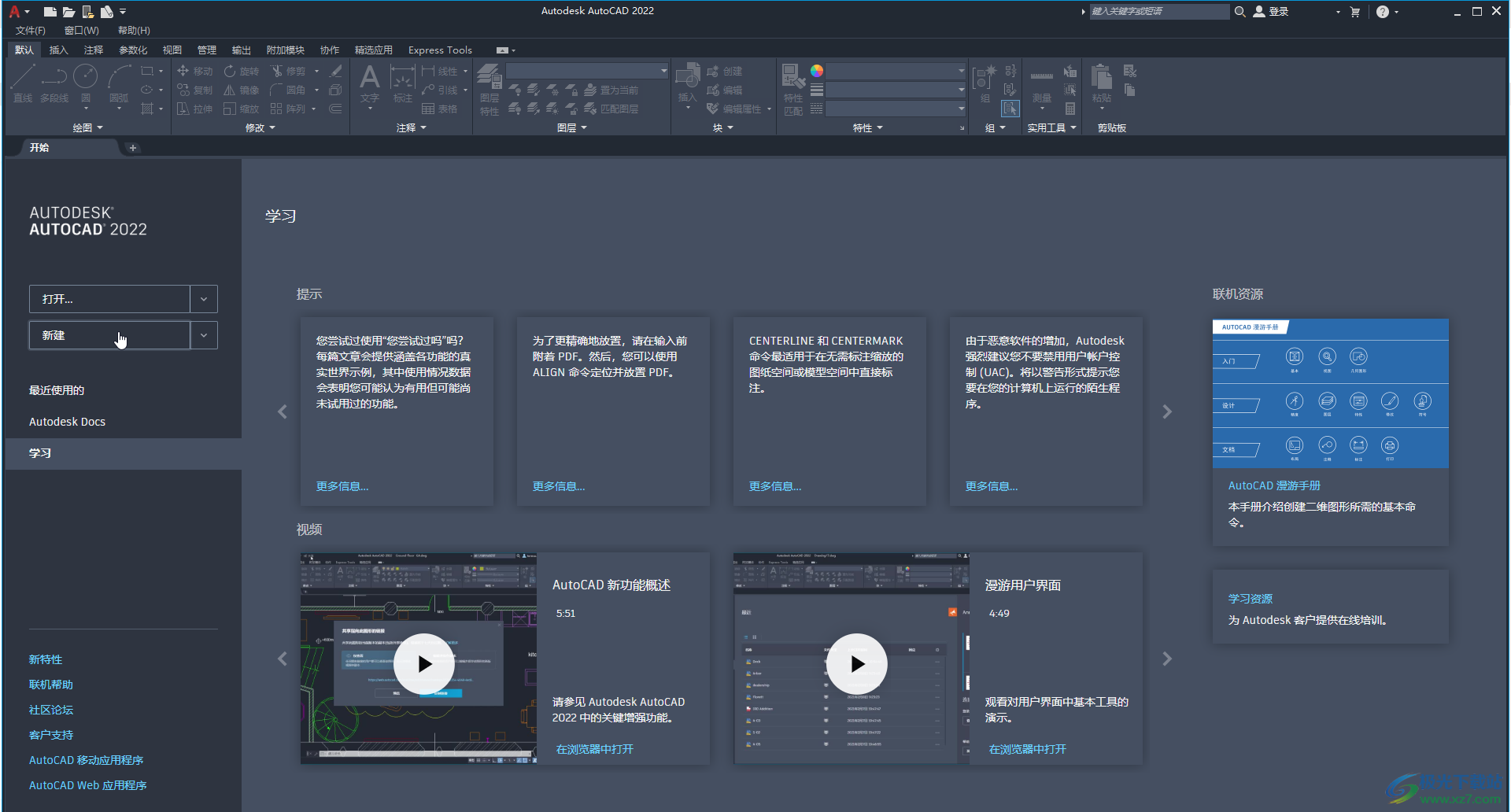Image resolution: width=1511 pixels, height=812 pixels.
Task: Select Autodesk Docs in the sidebar
Action: pyautogui.click(x=68, y=422)
